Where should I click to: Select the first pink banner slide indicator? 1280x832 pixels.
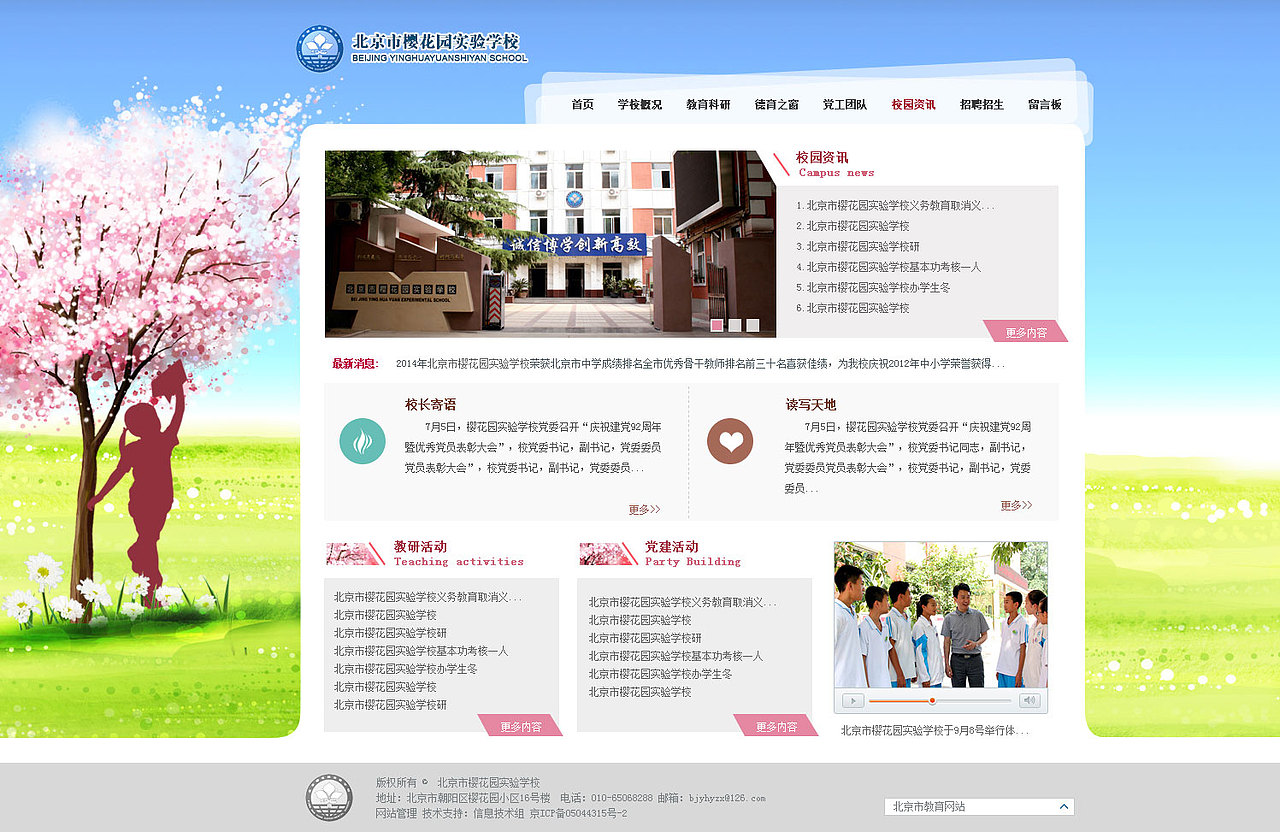tap(716, 325)
